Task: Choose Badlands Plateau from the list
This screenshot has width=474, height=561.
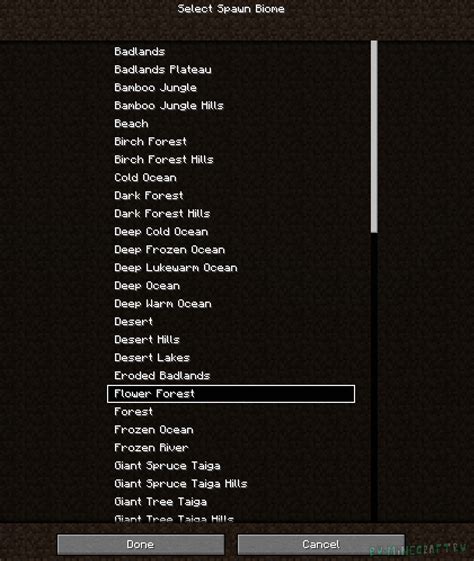Action: [x=231, y=69]
